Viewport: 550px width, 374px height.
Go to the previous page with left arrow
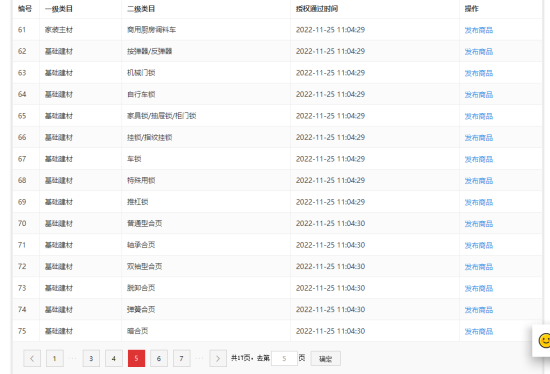point(32,358)
